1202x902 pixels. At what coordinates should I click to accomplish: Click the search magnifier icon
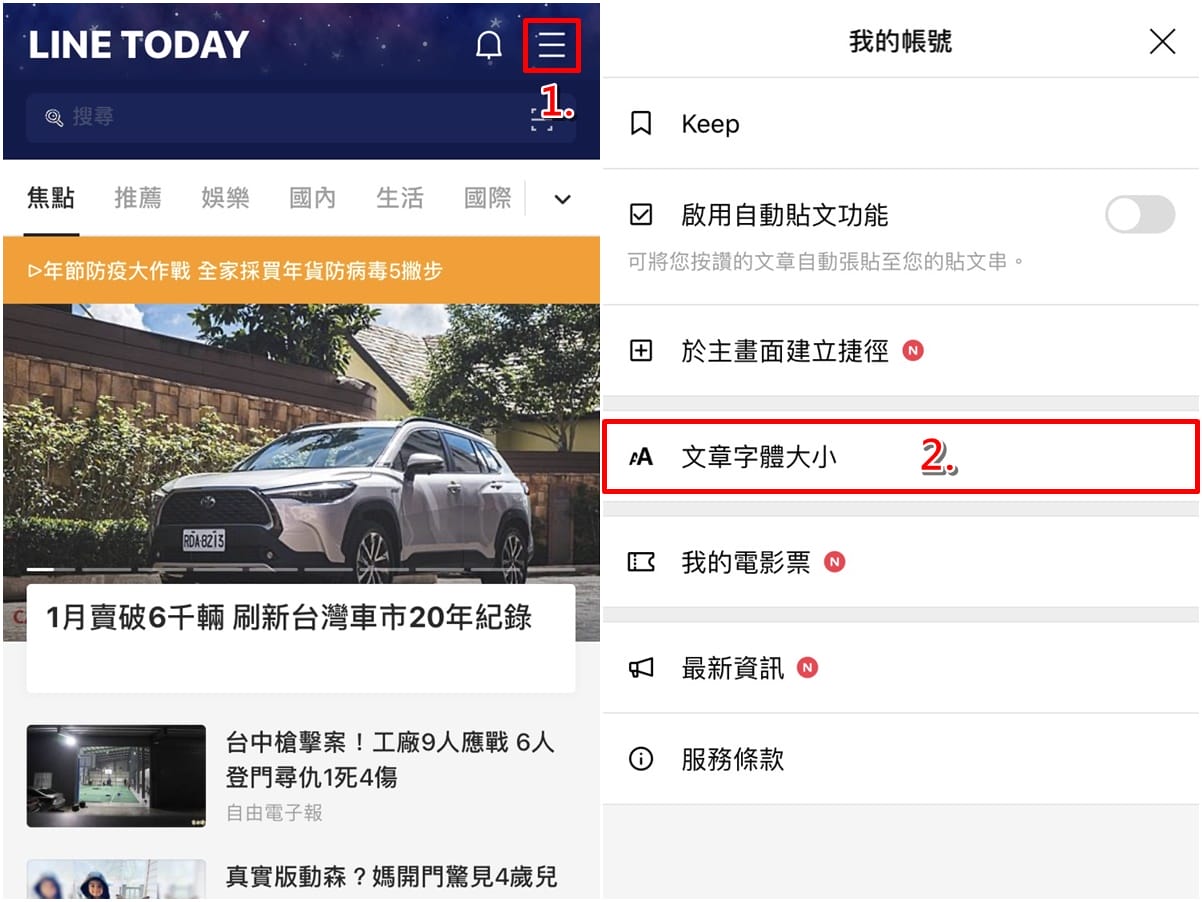pos(54,118)
